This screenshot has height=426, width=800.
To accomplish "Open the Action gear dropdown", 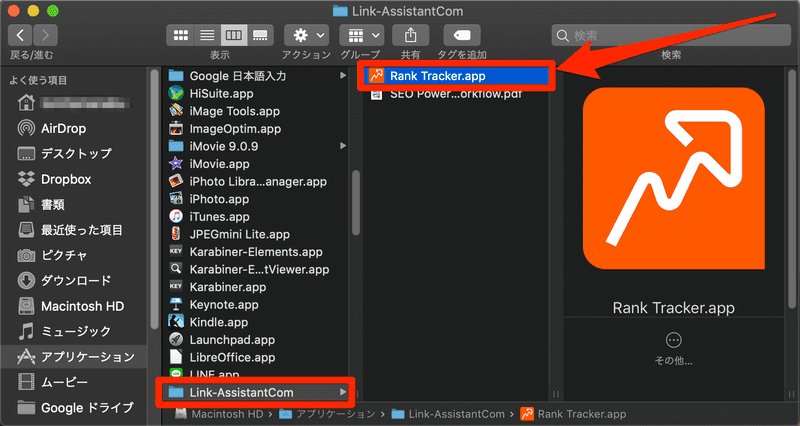I will (x=307, y=35).
